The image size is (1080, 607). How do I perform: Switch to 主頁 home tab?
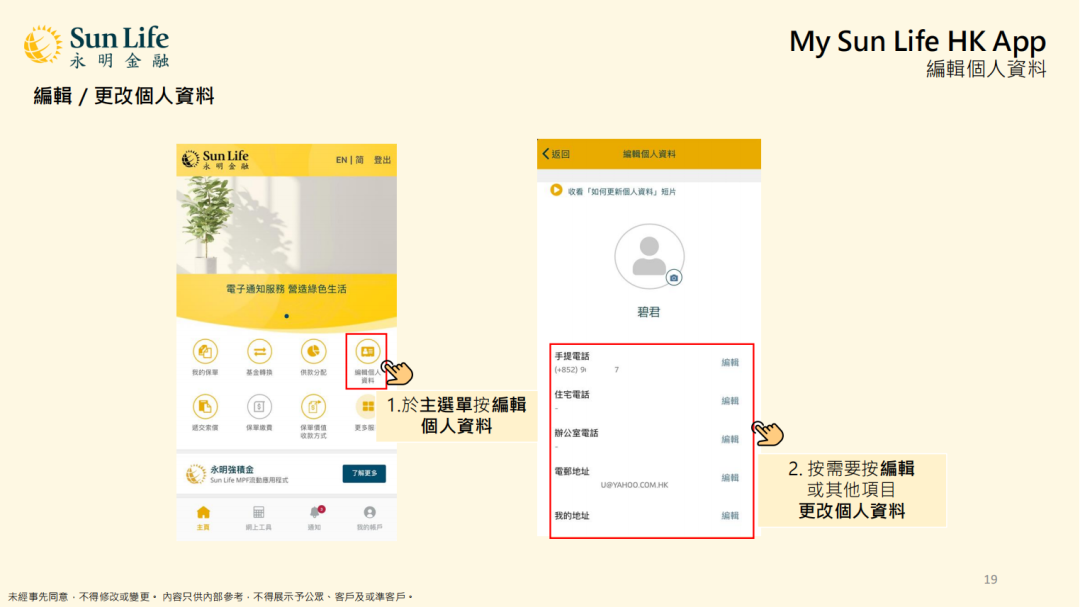(x=203, y=518)
